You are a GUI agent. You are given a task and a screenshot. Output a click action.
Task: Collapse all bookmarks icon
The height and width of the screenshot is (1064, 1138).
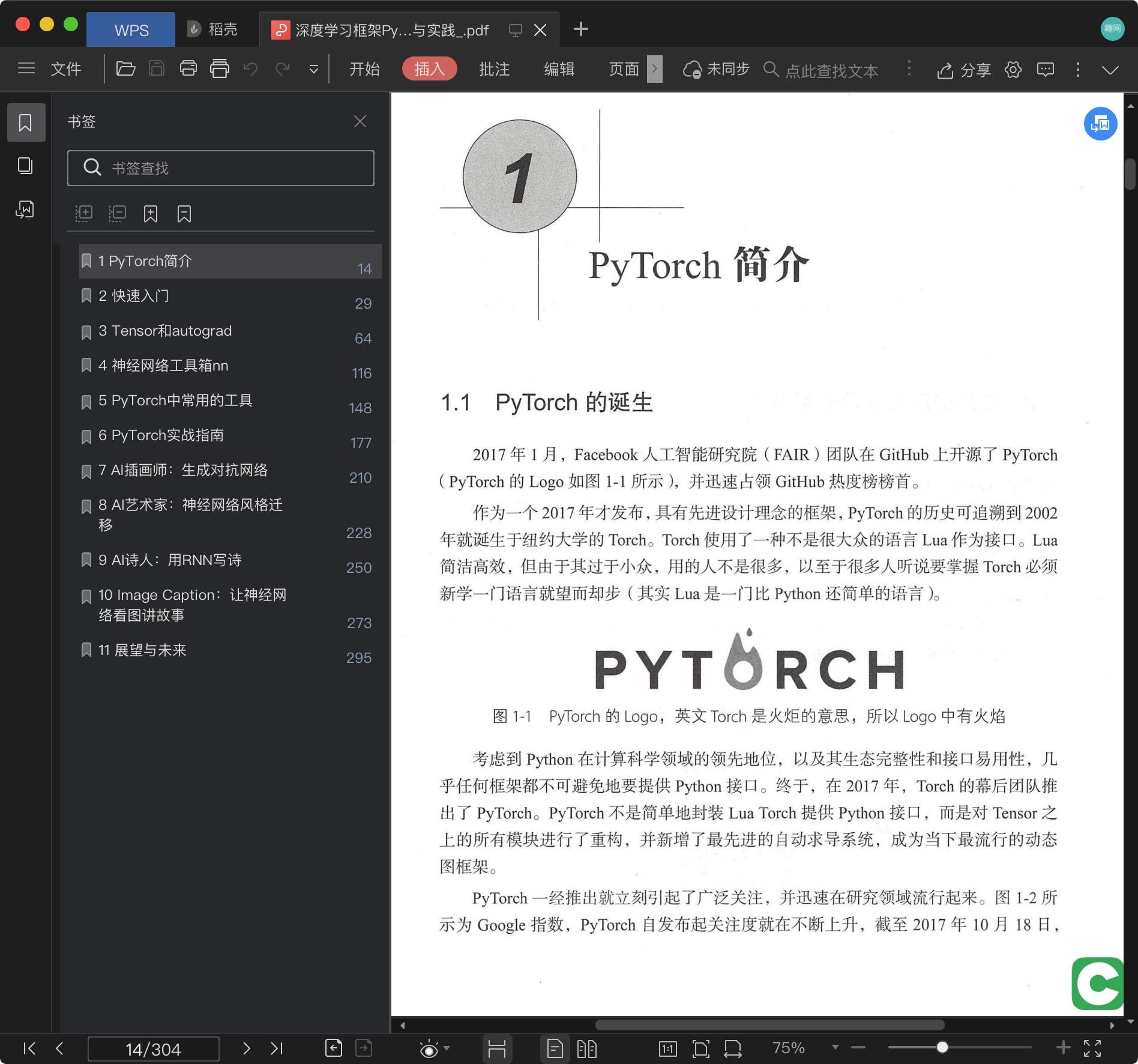point(117,213)
